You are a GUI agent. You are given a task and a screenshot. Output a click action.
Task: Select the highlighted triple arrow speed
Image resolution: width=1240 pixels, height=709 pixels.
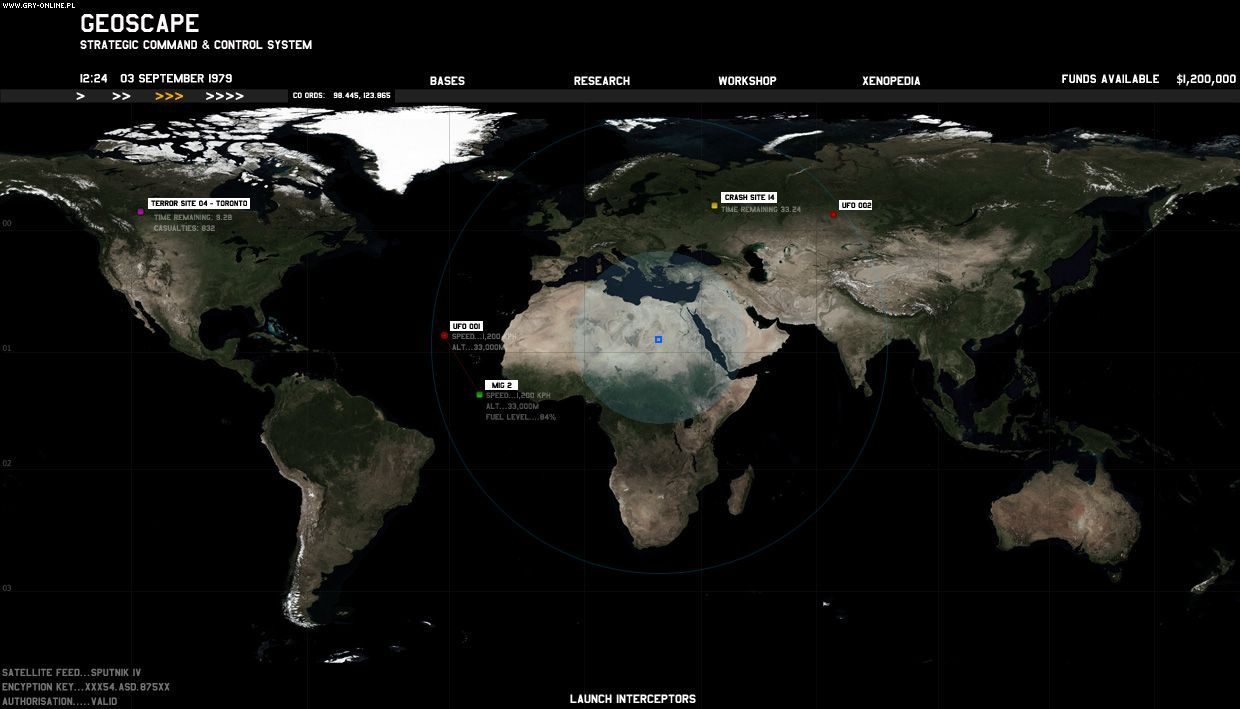[169, 96]
